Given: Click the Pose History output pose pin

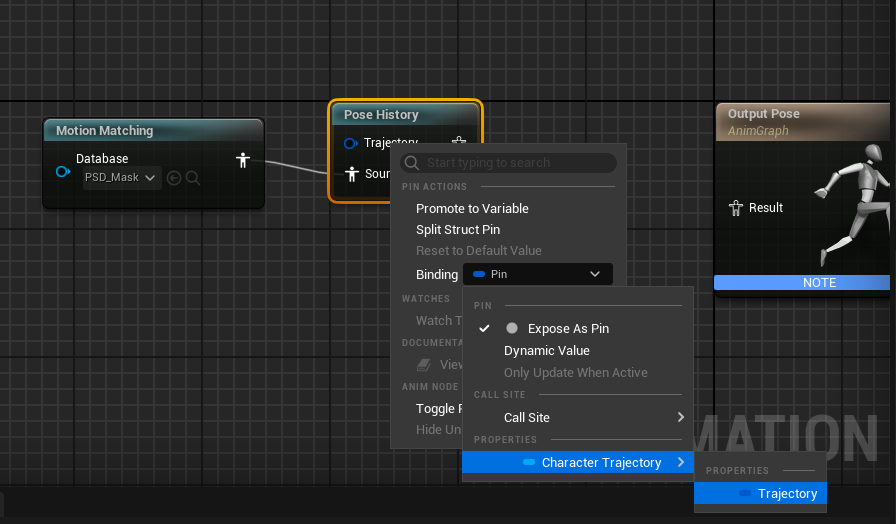Looking at the screenshot, I should point(459,141).
